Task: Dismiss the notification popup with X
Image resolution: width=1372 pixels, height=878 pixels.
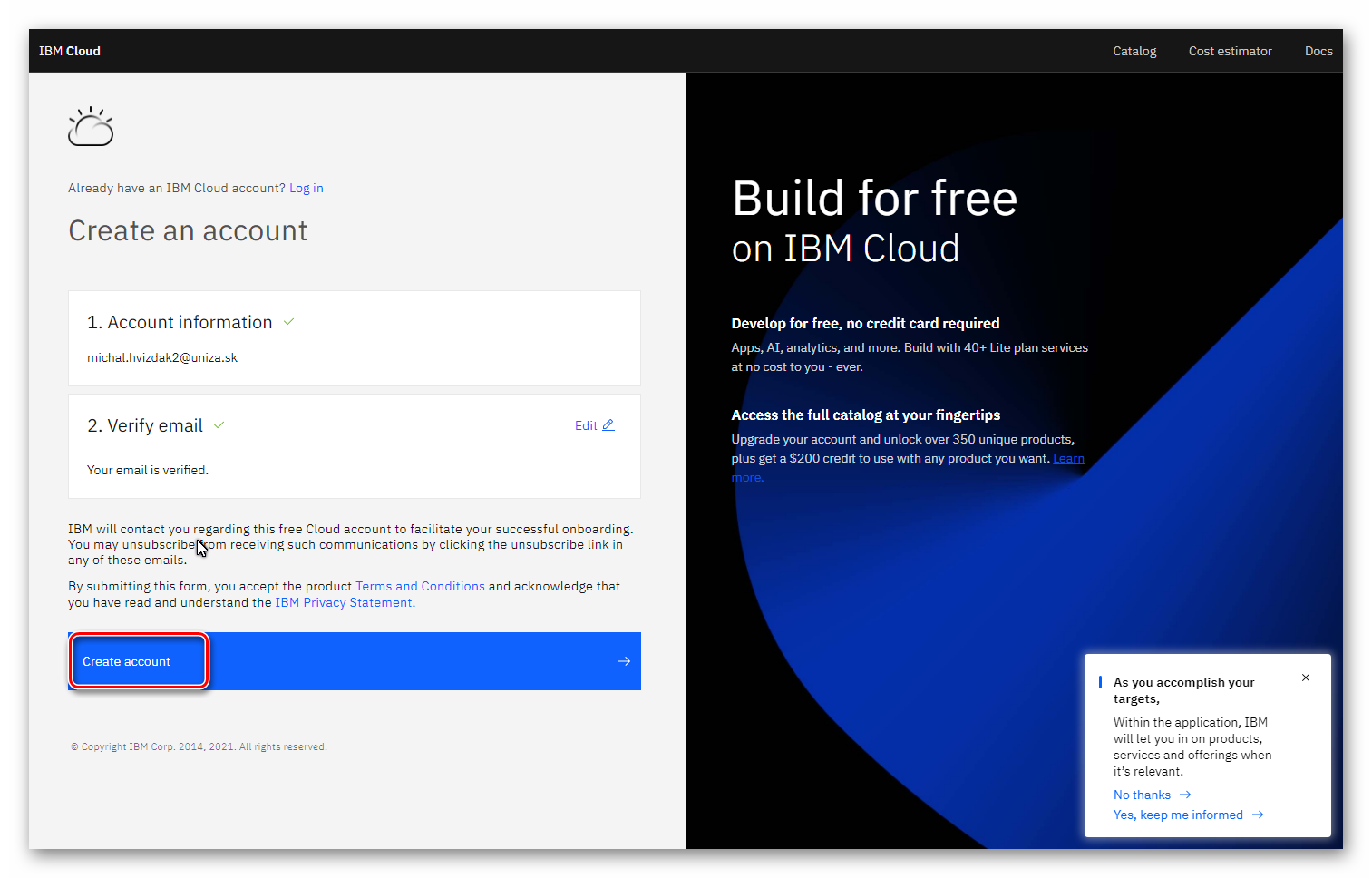Action: (1305, 678)
